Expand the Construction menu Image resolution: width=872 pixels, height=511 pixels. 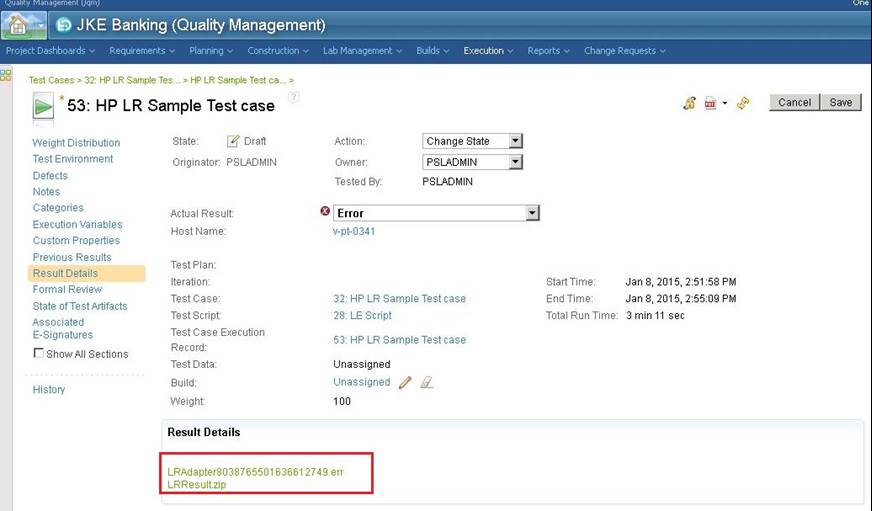[x=278, y=51]
